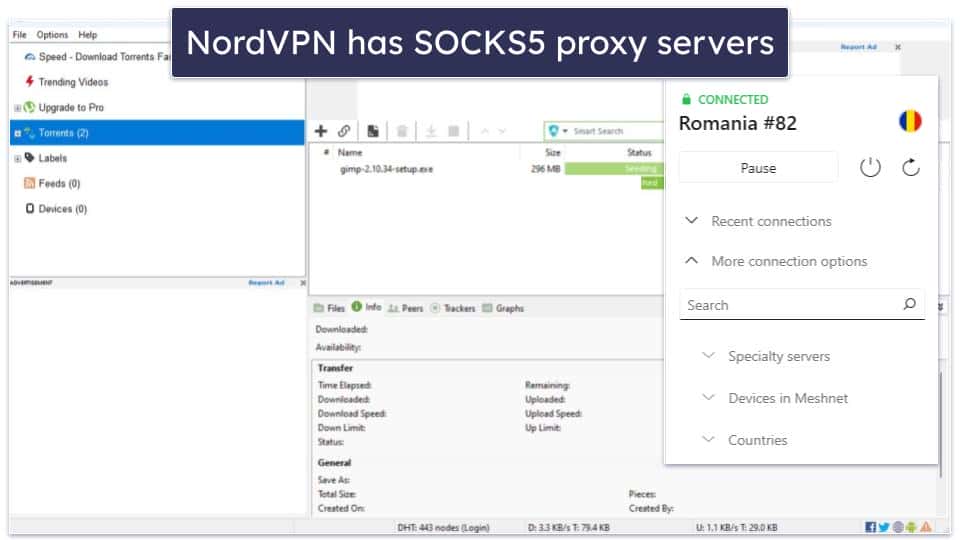Click the magnifier icon in NordVPN search
The image size is (960, 540).
pyautogui.click(x=910, y=304)
